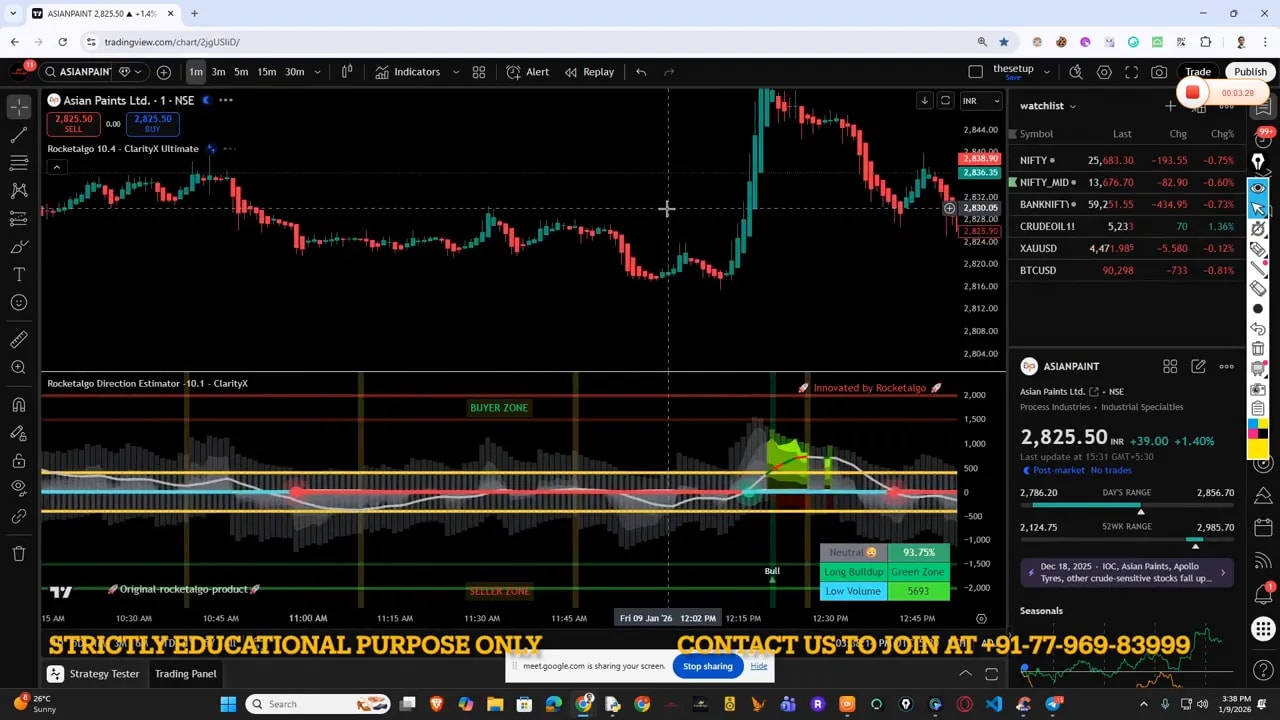Viewport: 1280px width, 720px height.
Task: Start bar Replay mode
Action: [x=590, y=71]
